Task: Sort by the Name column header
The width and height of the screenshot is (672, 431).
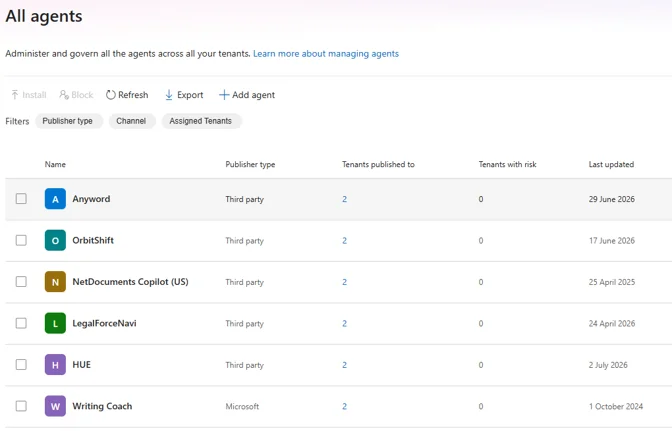Action: pos(55,165)
